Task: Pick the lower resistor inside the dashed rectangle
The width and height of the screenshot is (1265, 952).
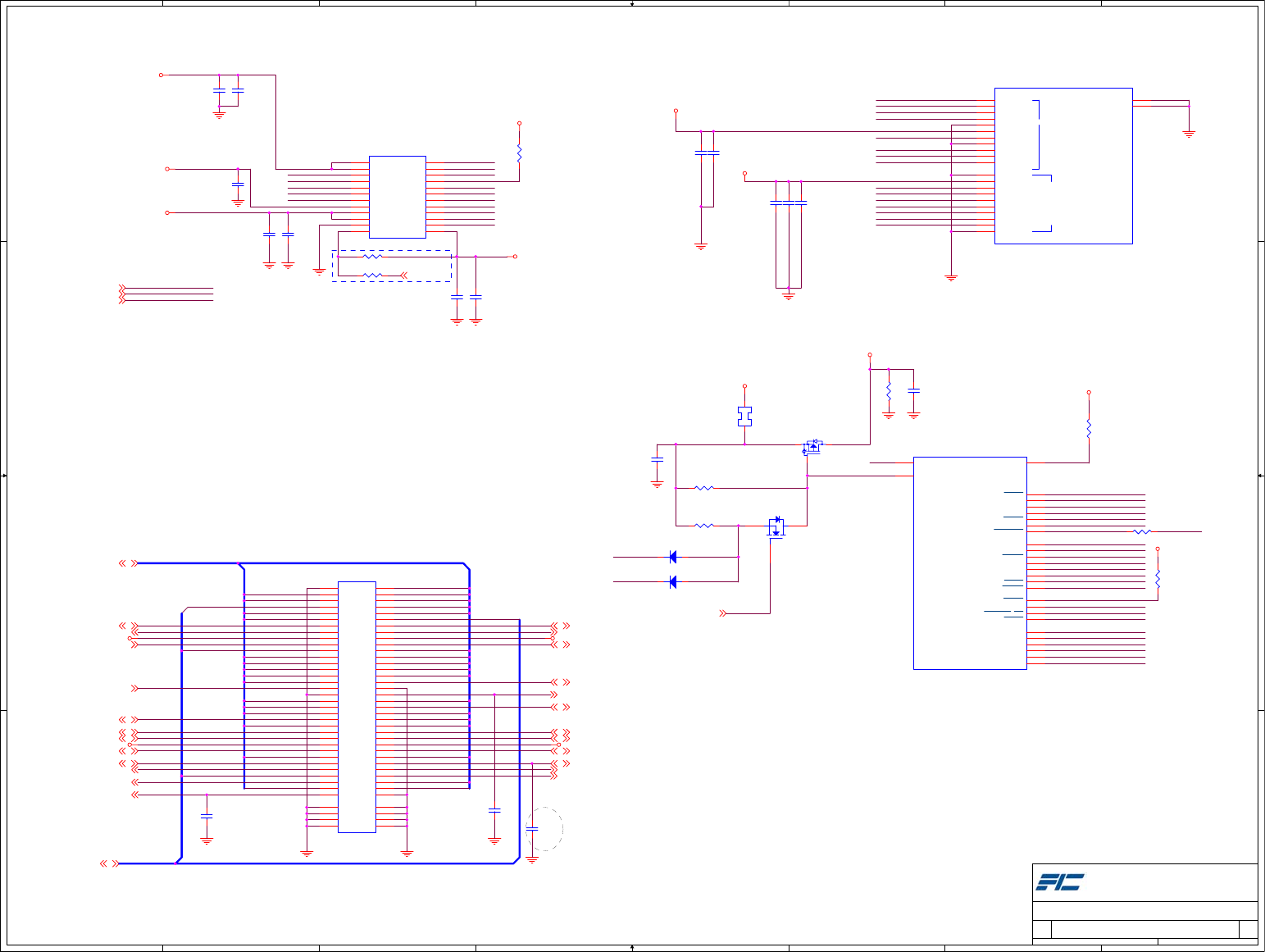Action: pyautogui.click(x=372, y=276)
